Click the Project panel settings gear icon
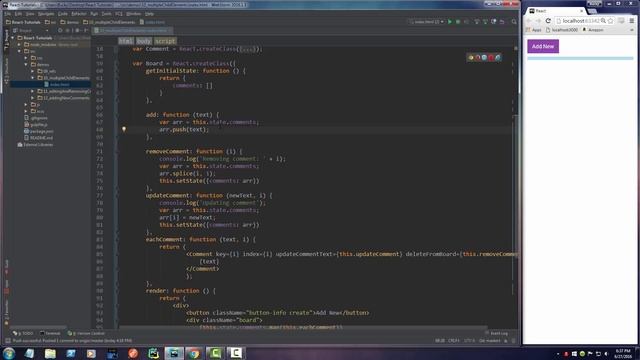The height and width of the screenshot is (360, 640). pyautogui.click(x=77, y=30)
